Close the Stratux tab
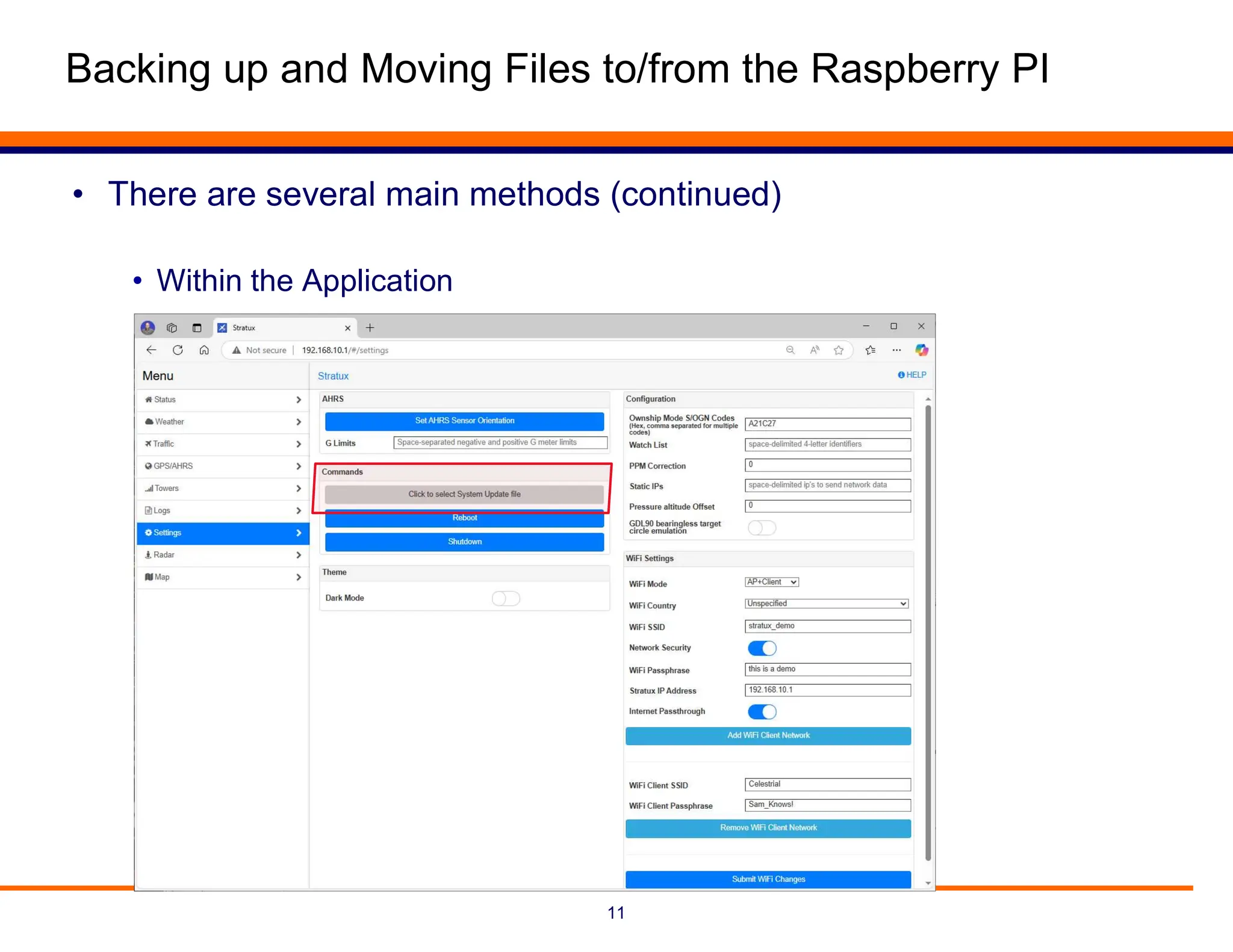Viewport: 1233px width, 952px height. pyautogui.click(x=347, y=328)
